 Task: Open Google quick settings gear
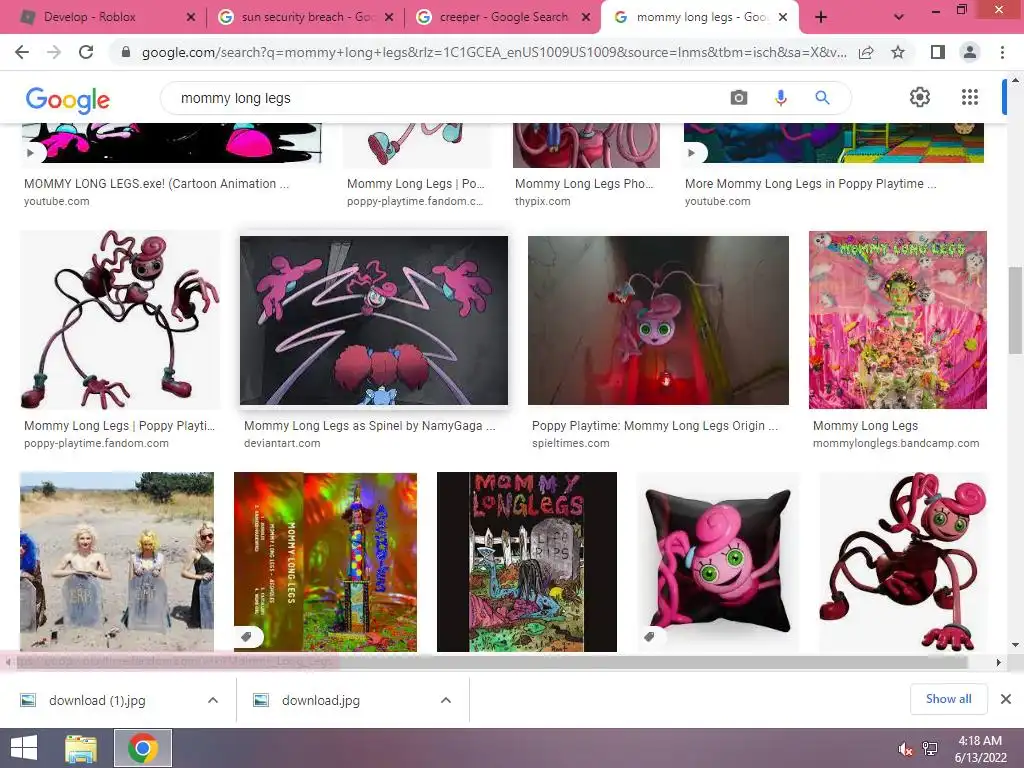[920, 97]
